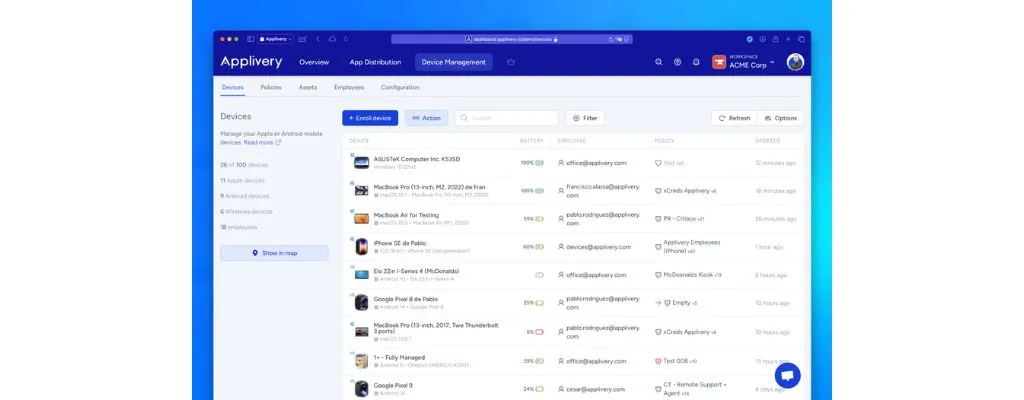
Task: Click the ASUSTeK Computer device thumbnail
Action: pos(361,162)
